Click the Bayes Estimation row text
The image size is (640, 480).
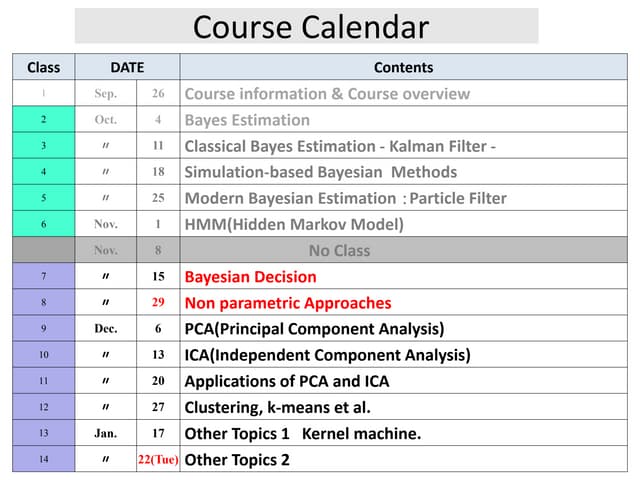pos(247,120)
